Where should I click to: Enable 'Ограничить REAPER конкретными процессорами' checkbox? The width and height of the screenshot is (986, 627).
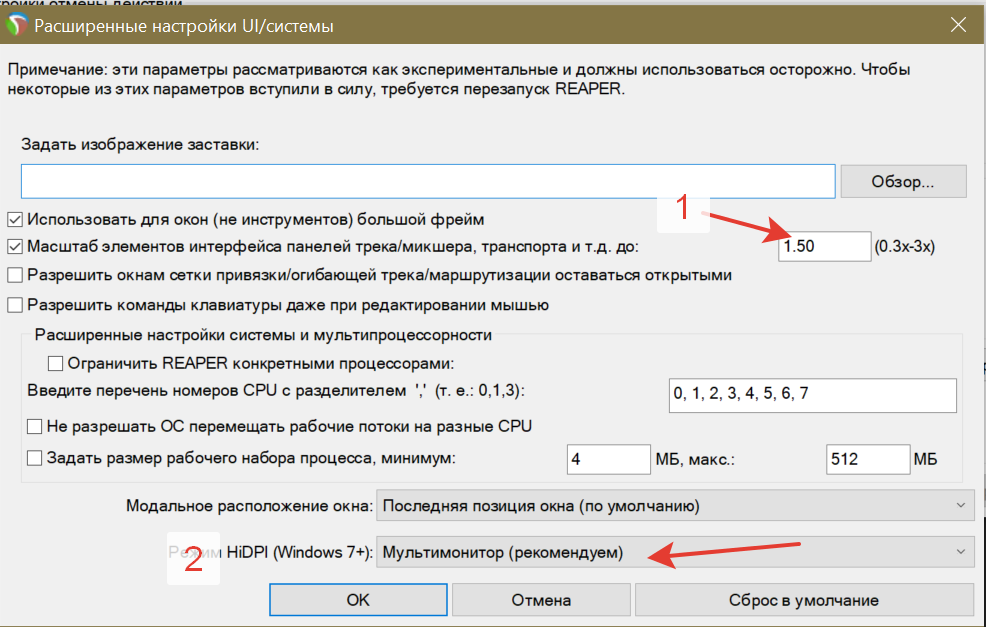[x=55, y=363]
